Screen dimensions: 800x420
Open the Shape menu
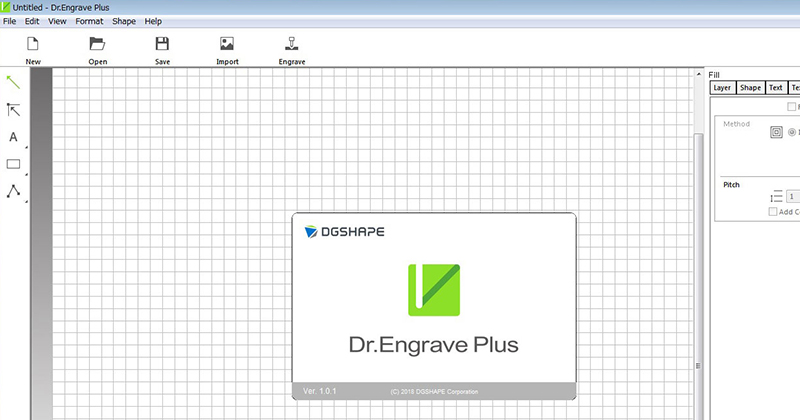[124, 21]
